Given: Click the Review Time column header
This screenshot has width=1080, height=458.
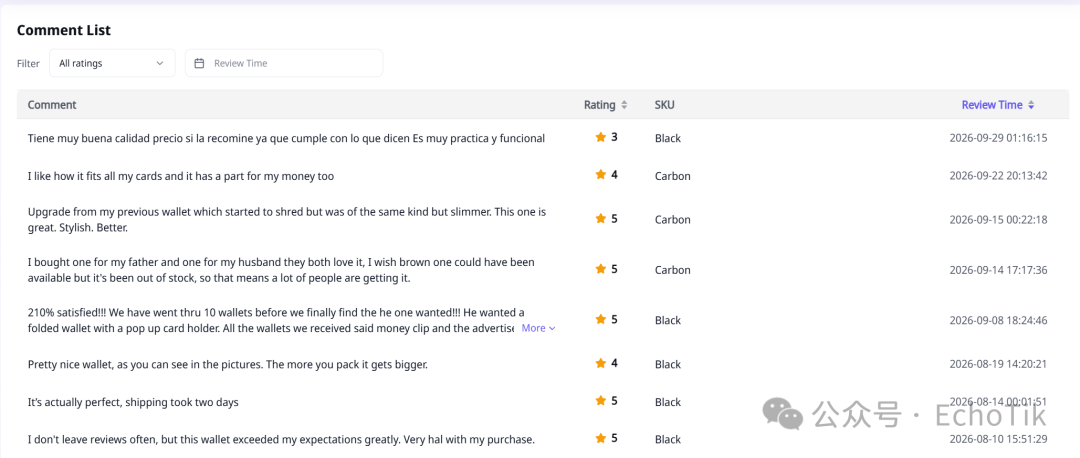Looking at the screenshot, I should click(x=992, y=105).
